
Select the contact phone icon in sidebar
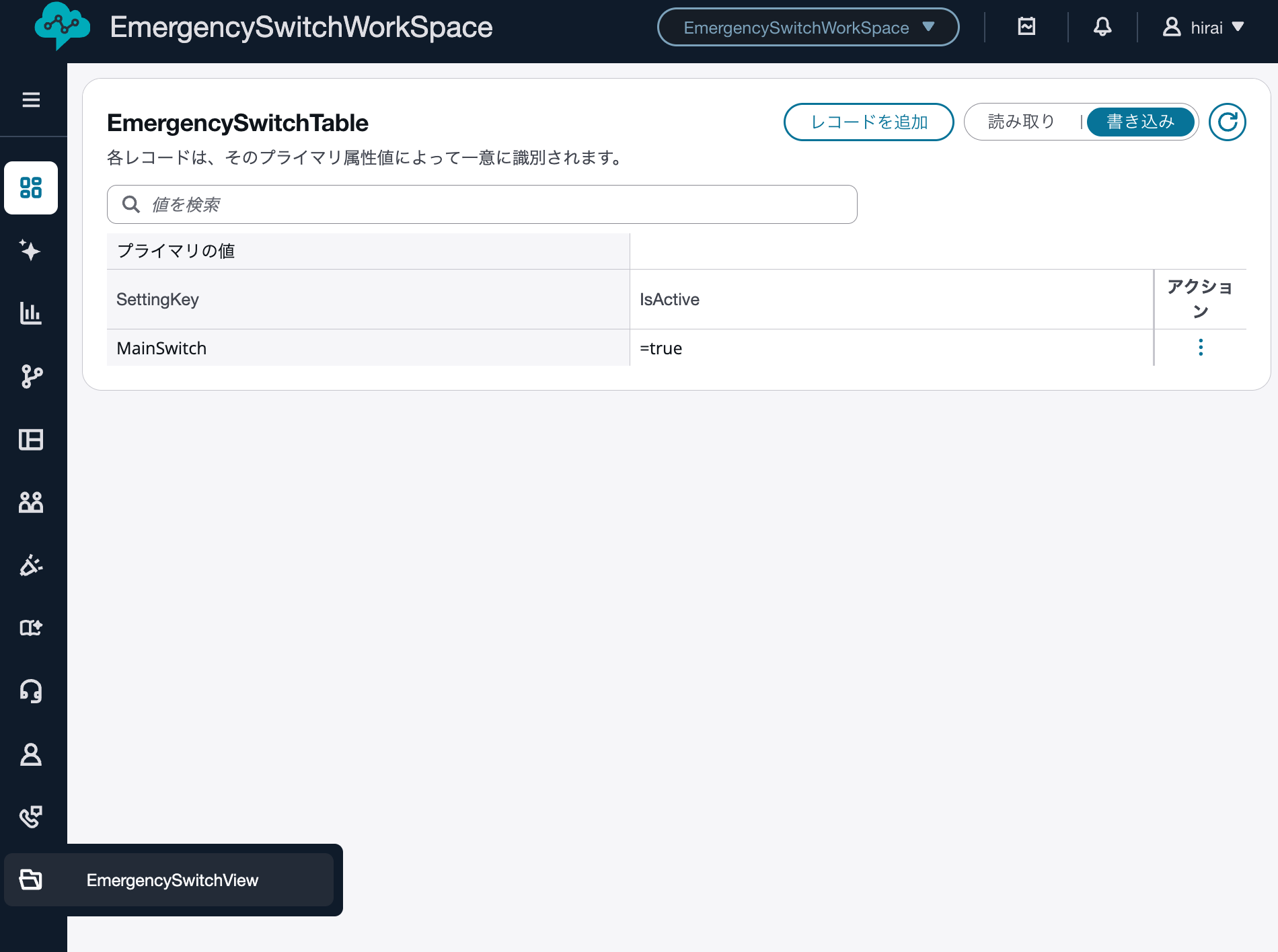pos(31,817)
